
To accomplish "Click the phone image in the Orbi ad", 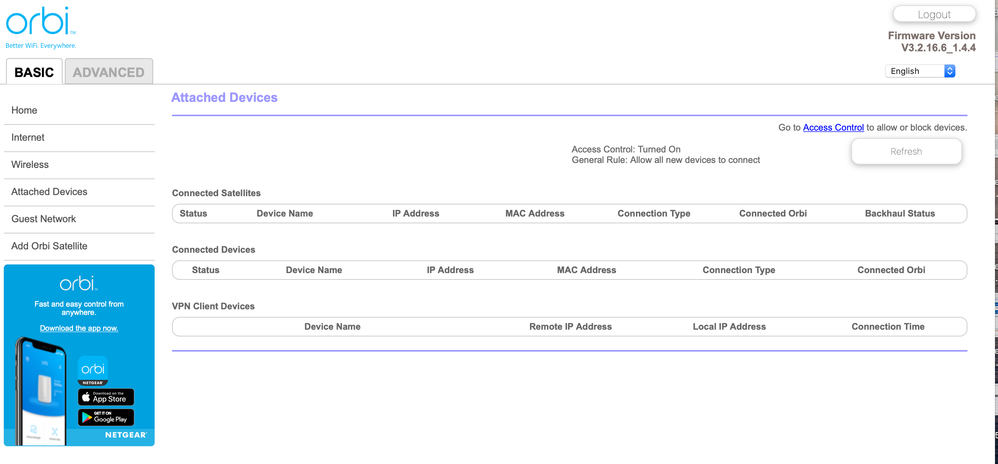I will click(42, 392).
